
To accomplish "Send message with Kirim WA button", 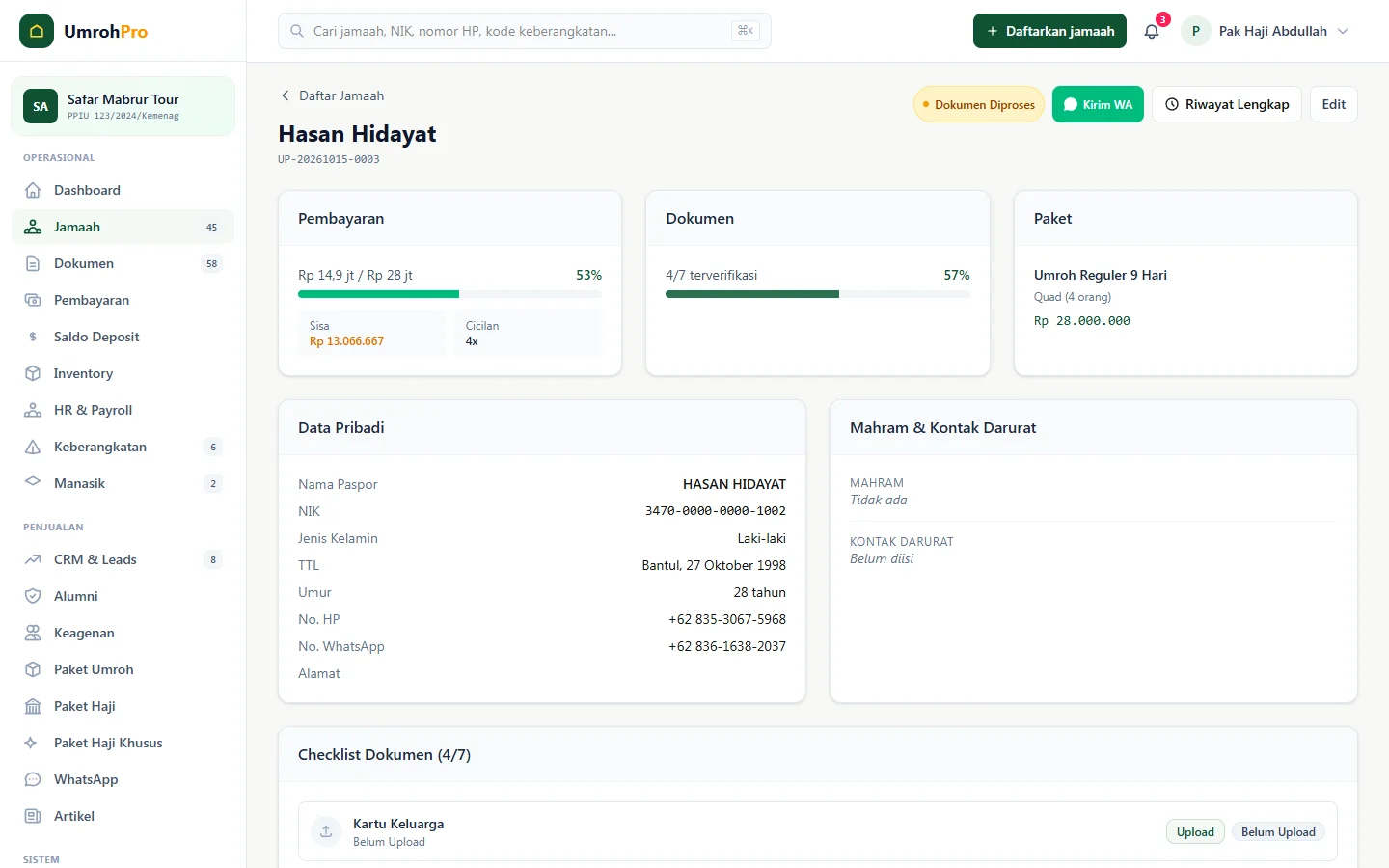I will click(1098, 104).
